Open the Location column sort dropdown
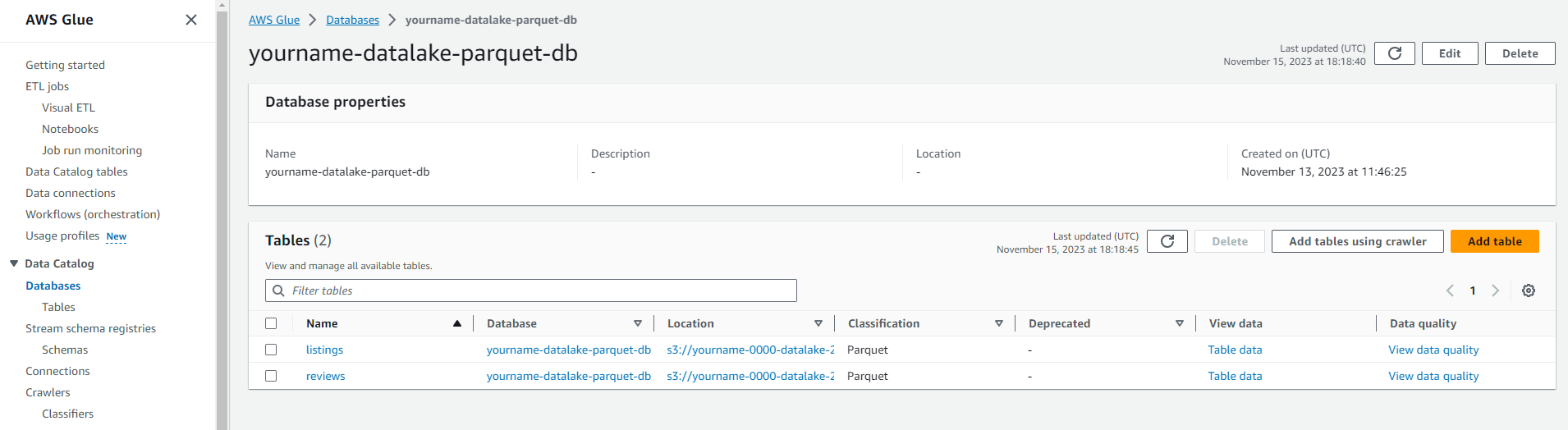1568x430 pixels. click(818, 323)
